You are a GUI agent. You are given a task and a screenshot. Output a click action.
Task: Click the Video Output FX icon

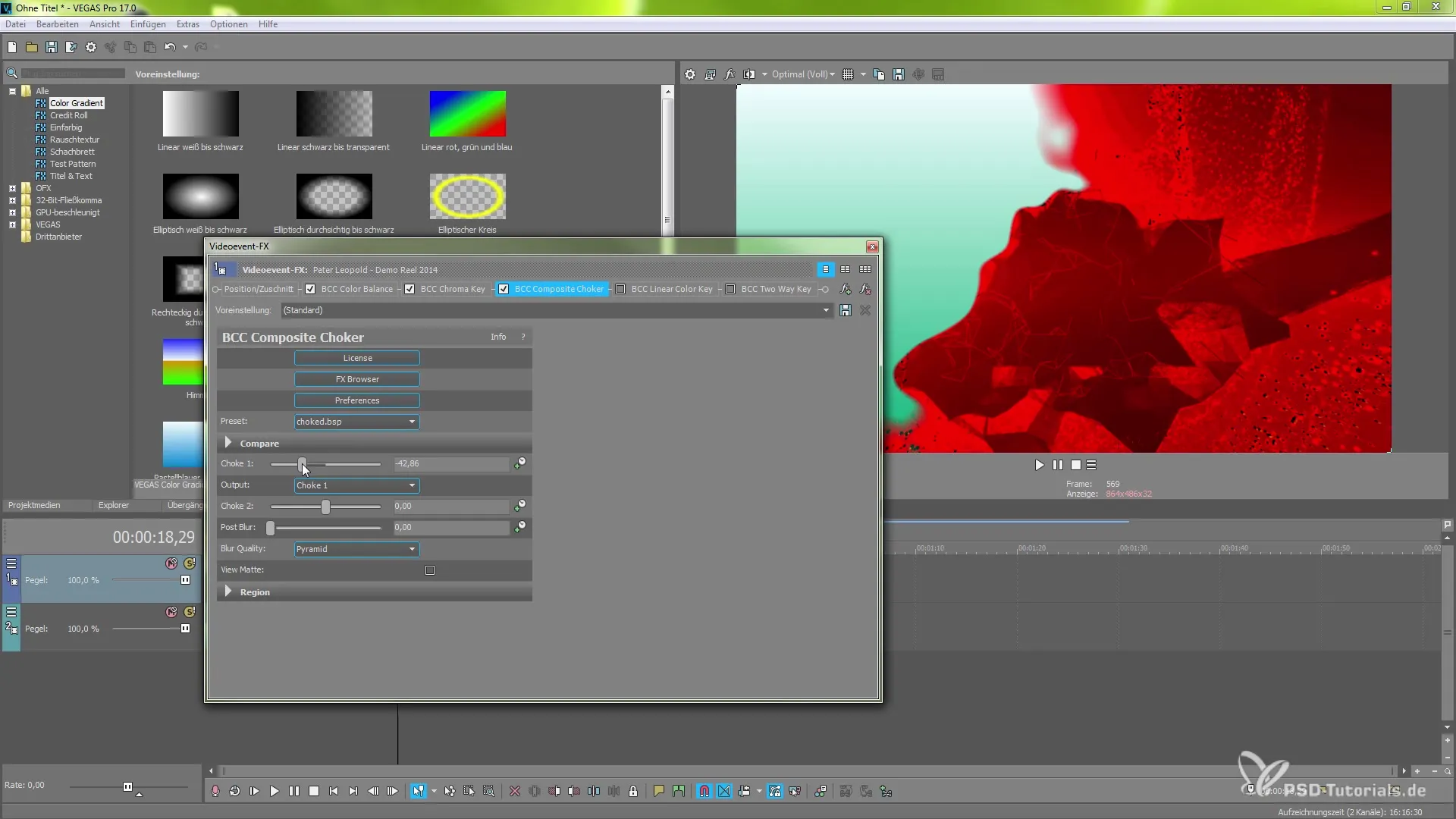click(730, 74)
